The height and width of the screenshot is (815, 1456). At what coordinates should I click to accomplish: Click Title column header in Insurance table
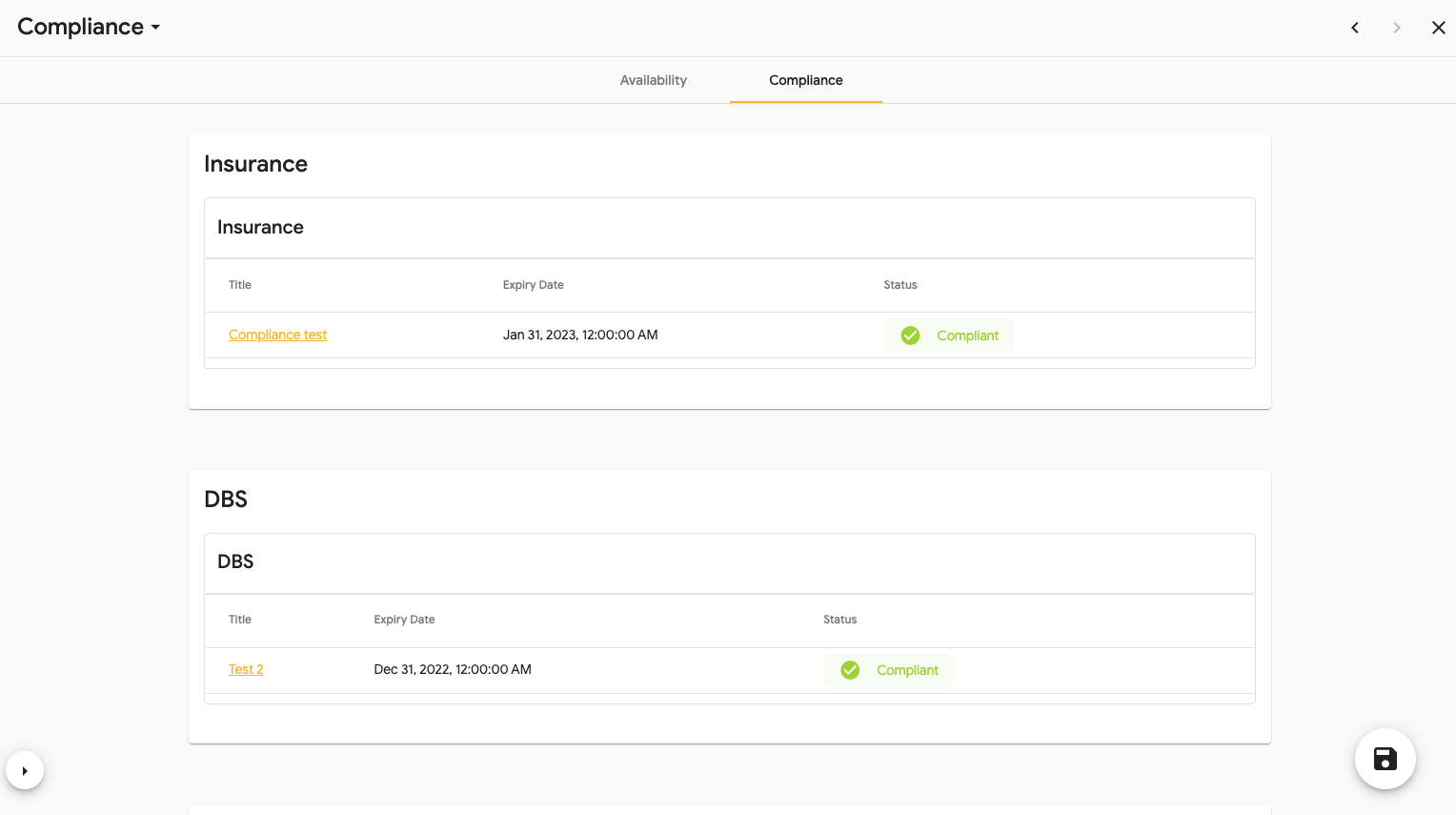[x=240, y=285]
